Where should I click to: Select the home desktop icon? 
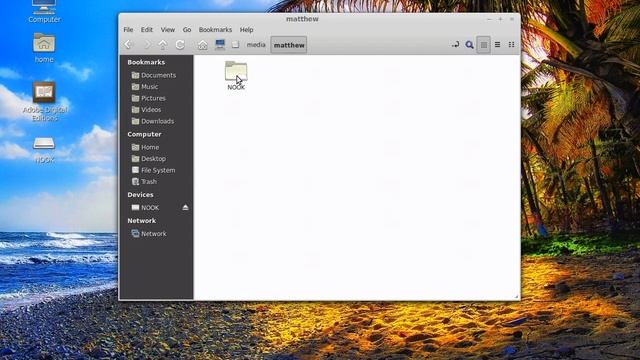click(44, 48)
